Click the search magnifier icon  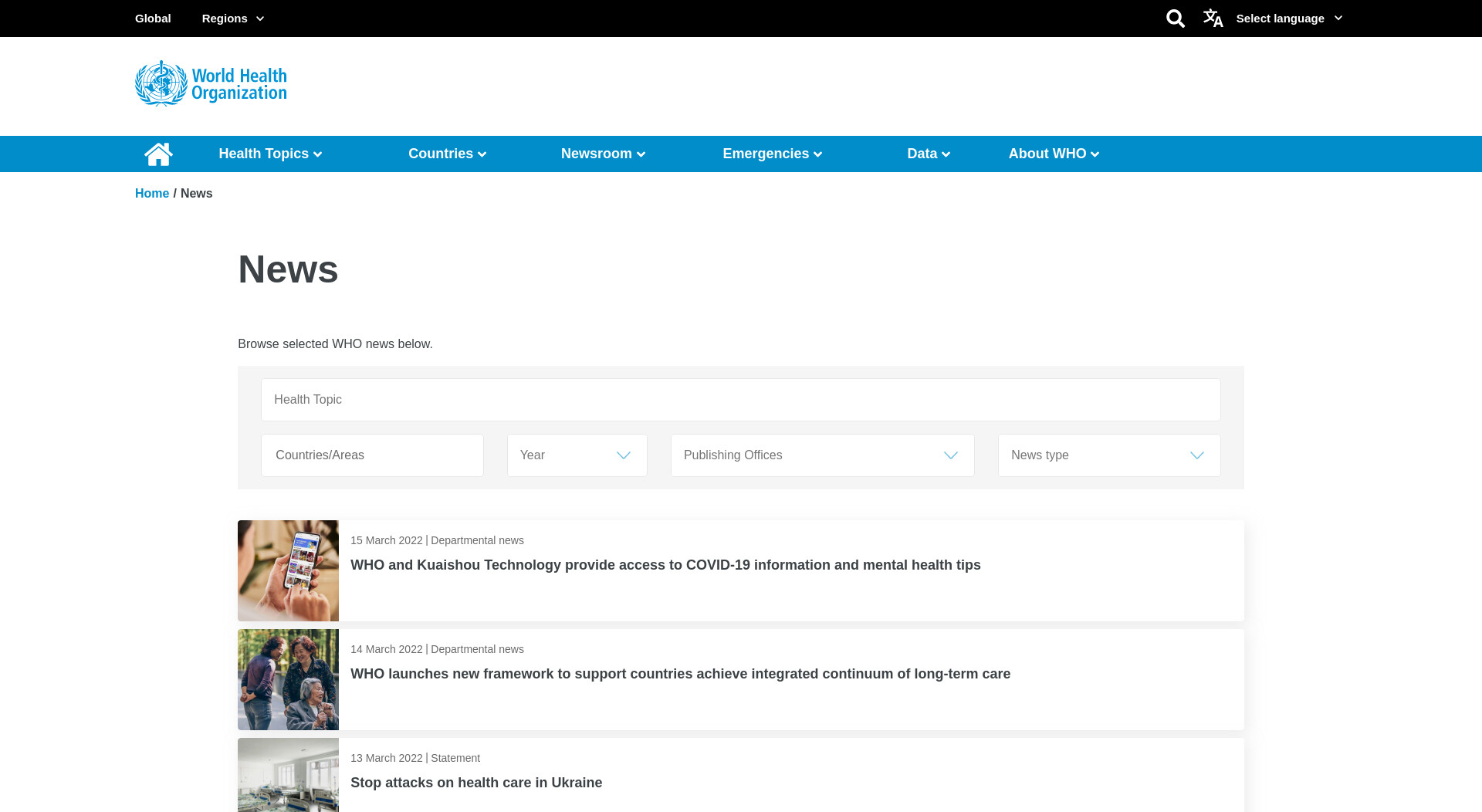1175,19
